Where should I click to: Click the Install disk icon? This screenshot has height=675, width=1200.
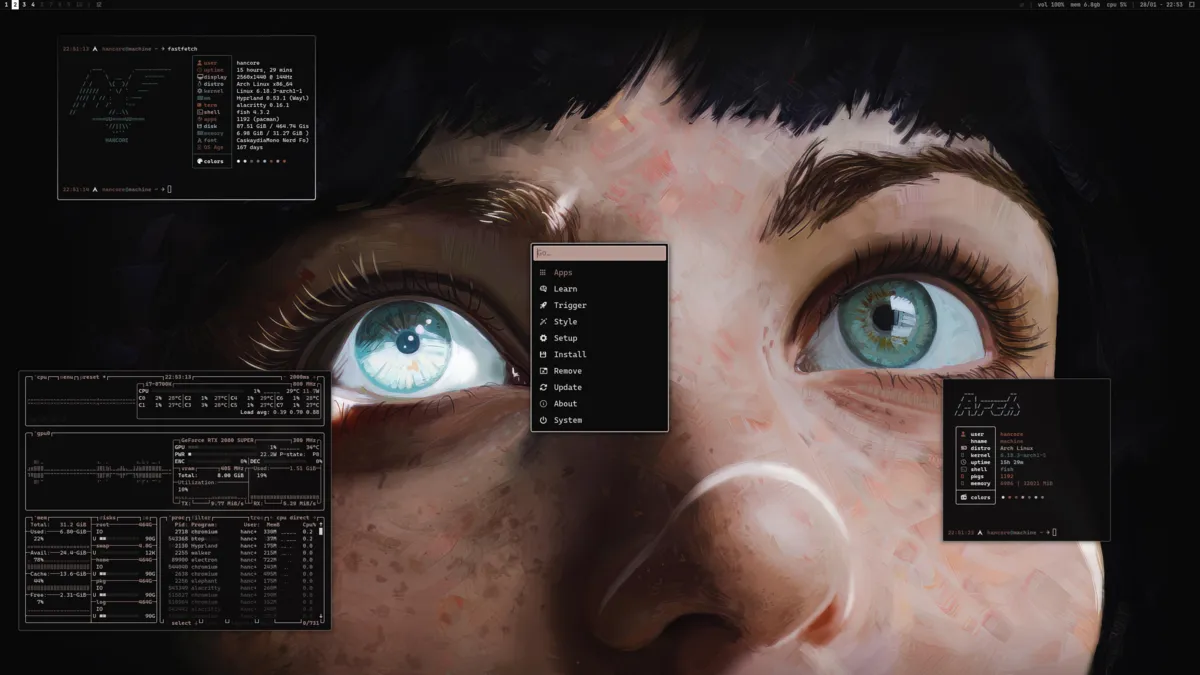click(x=543, y=354)
